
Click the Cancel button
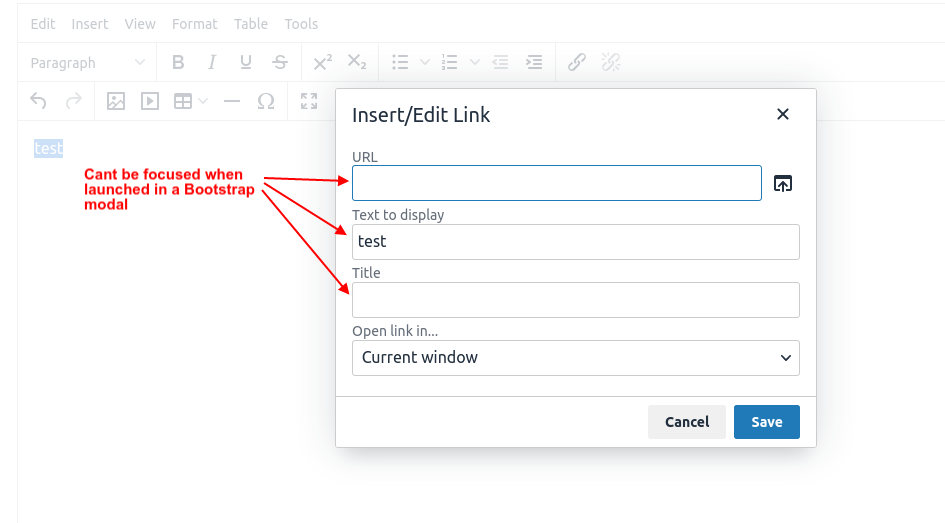[x=687, y=422]
